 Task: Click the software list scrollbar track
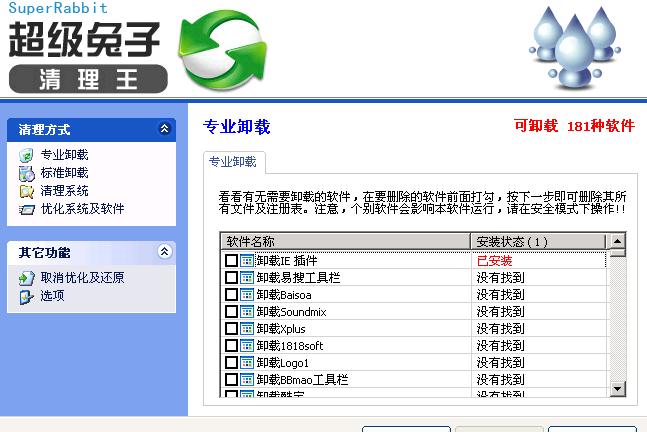[x=618, y=318]
